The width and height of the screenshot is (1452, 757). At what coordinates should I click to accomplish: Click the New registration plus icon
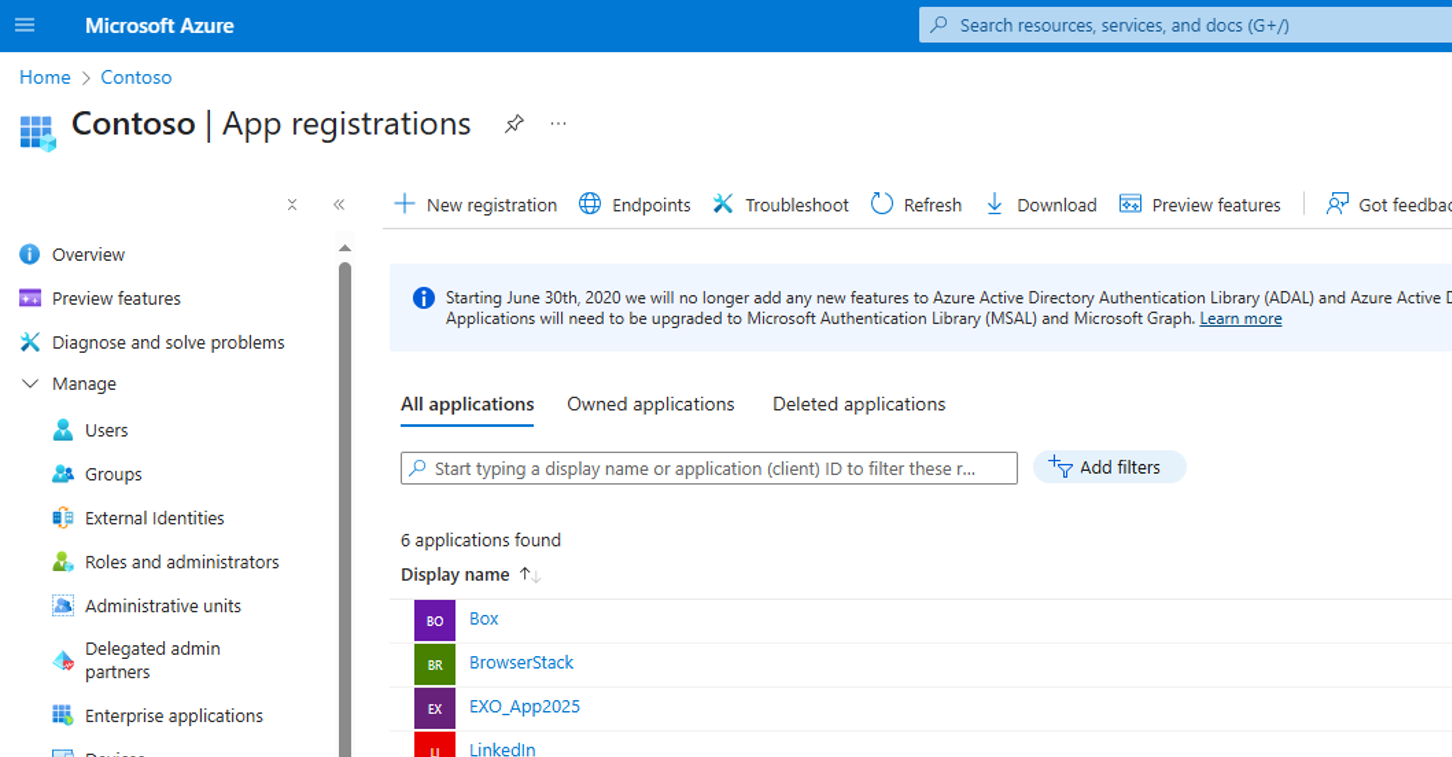point(404,204)
